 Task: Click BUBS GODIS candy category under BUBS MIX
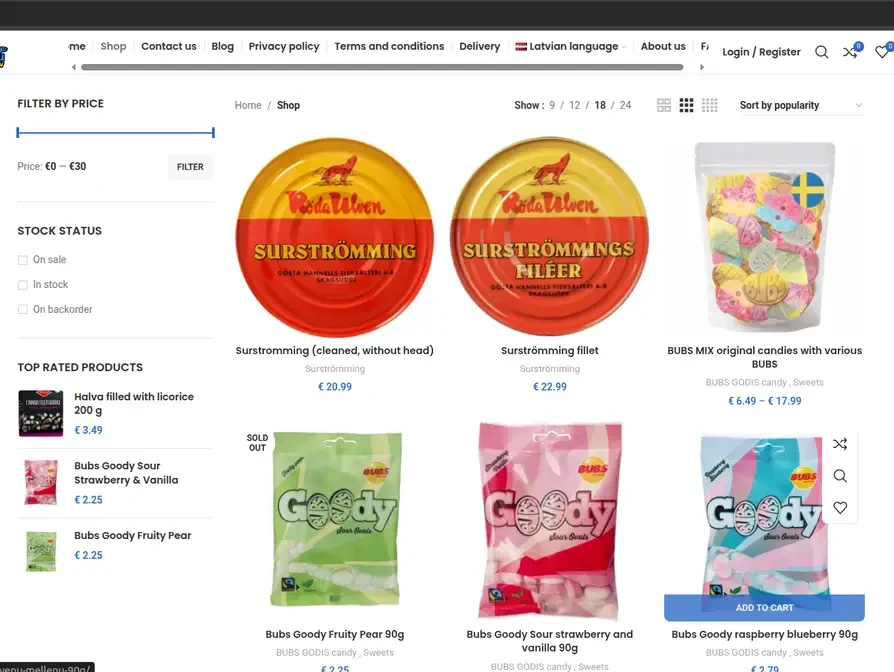point(746,382)
